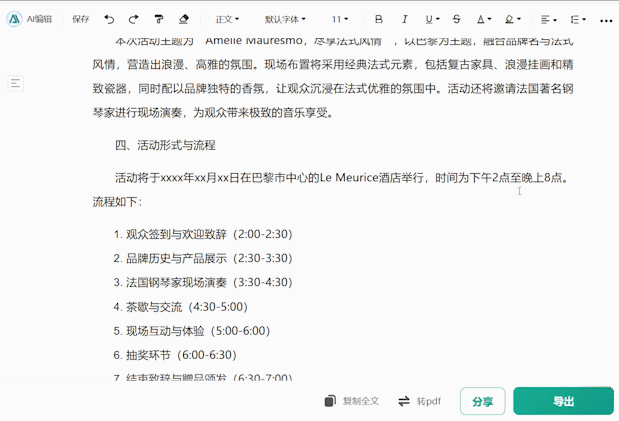Click the 转pdf convert icon
The height and width of the screenshot is (421, 619).
point(404,401)
